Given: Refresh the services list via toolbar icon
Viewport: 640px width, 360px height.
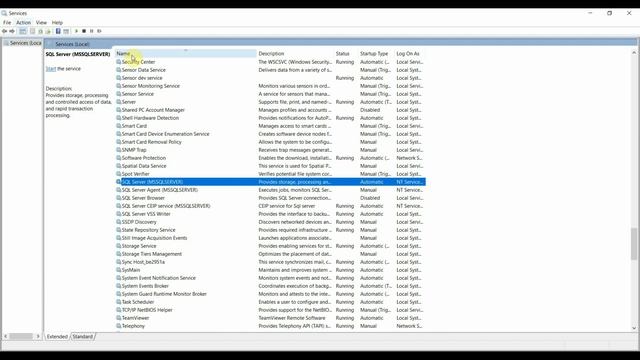Looking at the screenshot, I should click(40, 31).
